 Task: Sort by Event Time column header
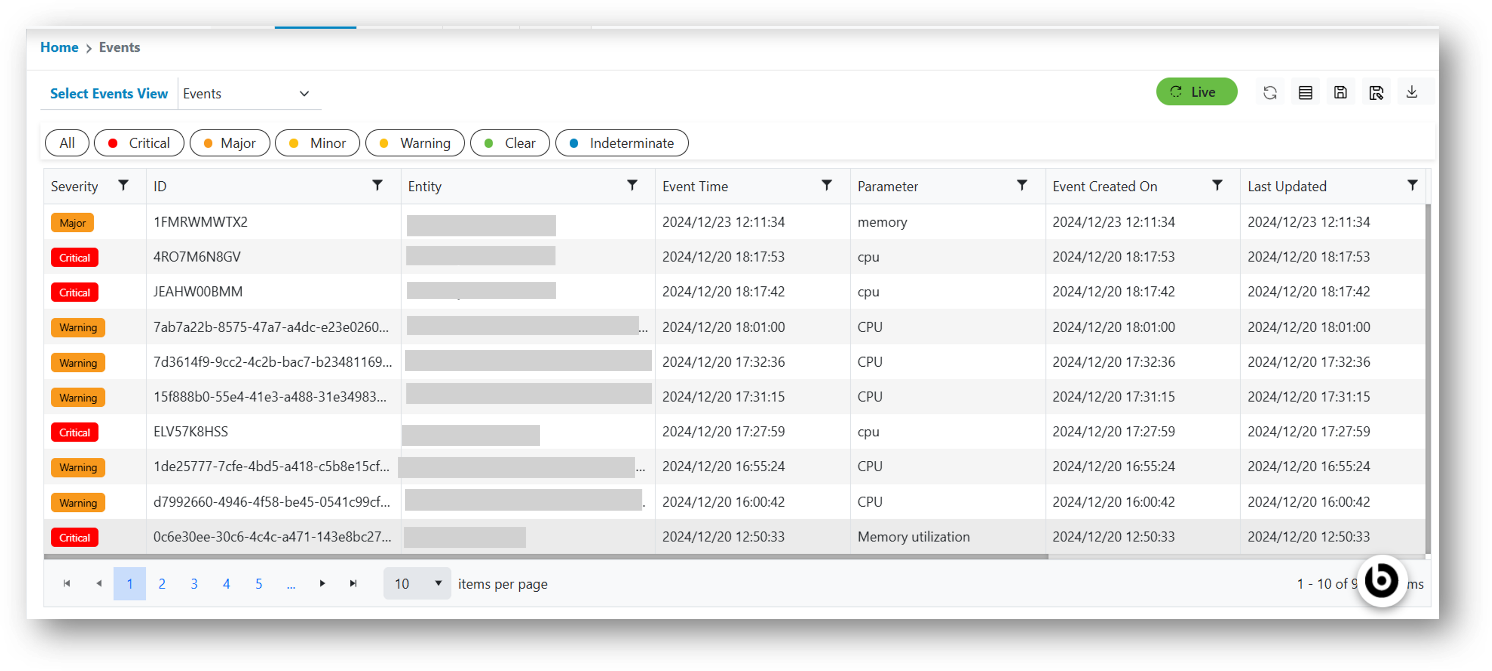tap(695, 186)
